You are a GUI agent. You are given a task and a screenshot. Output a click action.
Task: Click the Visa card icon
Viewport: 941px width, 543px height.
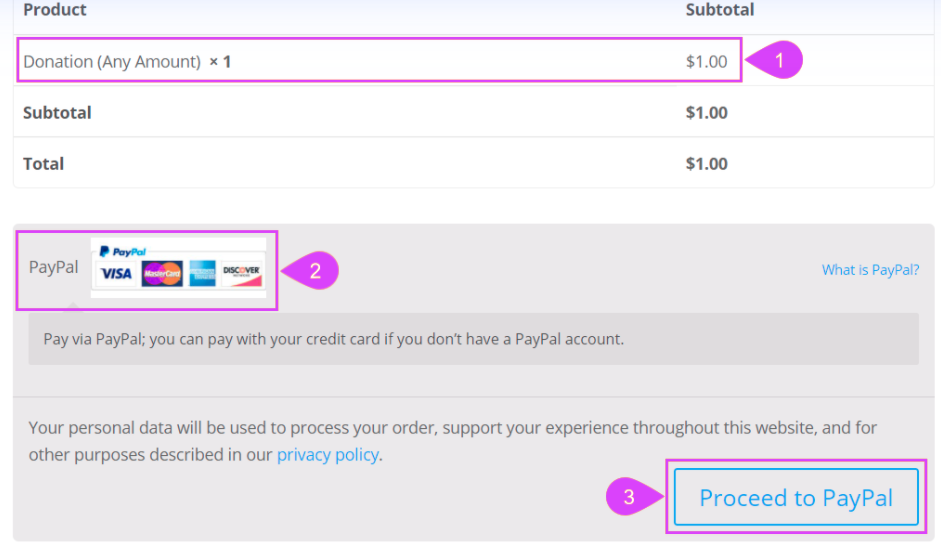tap(116, 274)
